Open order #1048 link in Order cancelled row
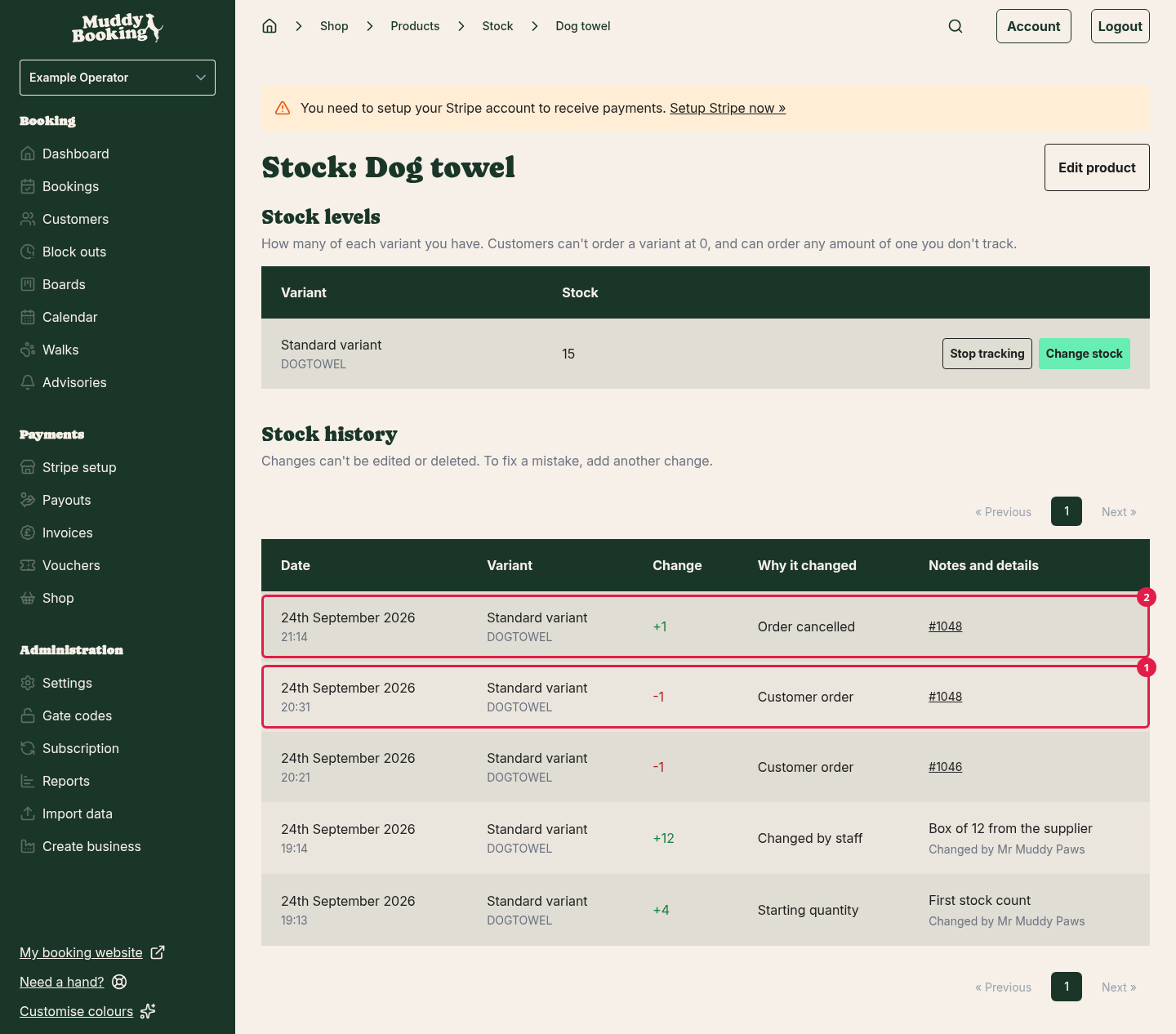 [x=945, y=626]
